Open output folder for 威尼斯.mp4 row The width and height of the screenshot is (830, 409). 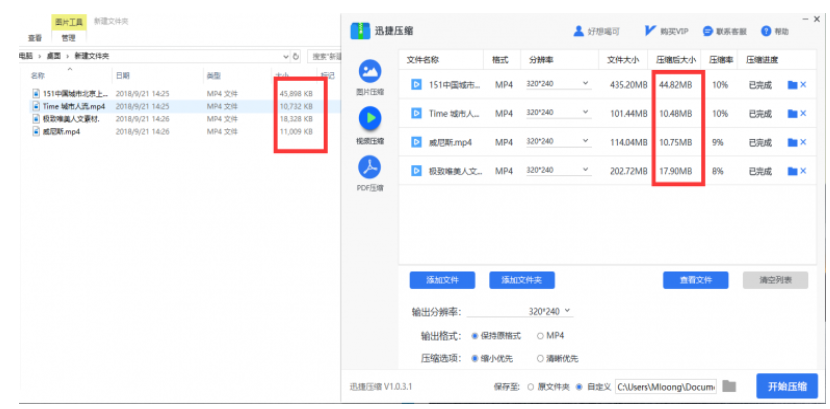pyautogui.click(x=792, y=142)
